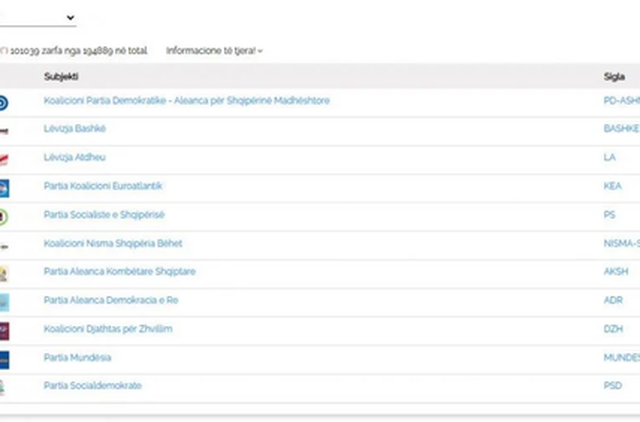This screenshot has width=640, height=422.
Task: Click the 'Subjekti' column header
Action: click(x=61, y=76)
